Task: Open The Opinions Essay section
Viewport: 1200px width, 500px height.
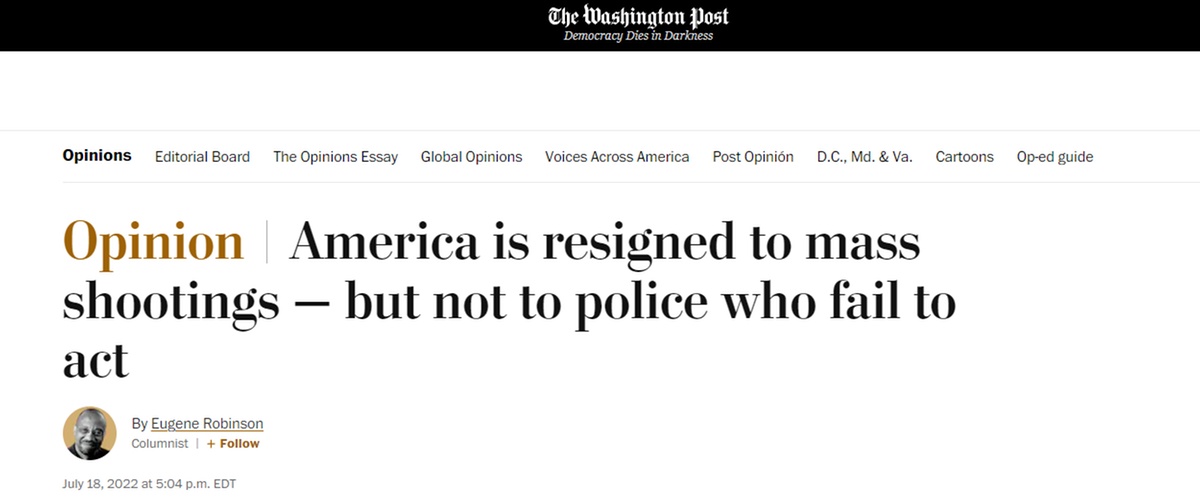Action: coord(335,157)
